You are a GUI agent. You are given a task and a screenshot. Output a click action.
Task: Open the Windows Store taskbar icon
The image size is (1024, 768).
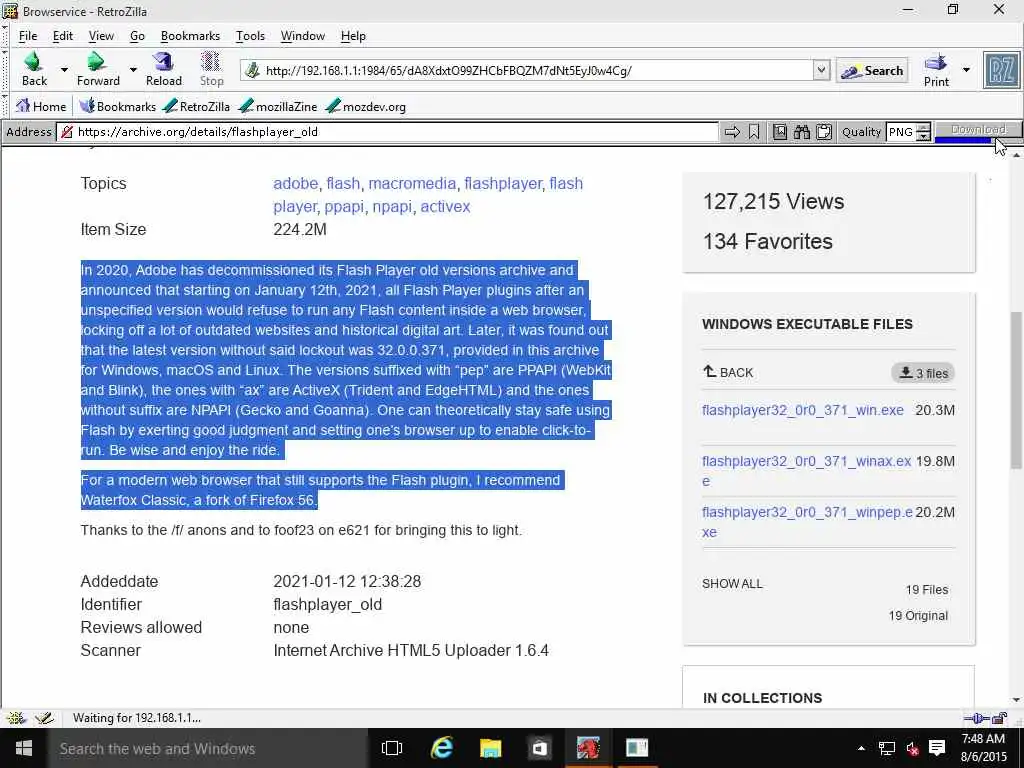(x=539, y=748)
